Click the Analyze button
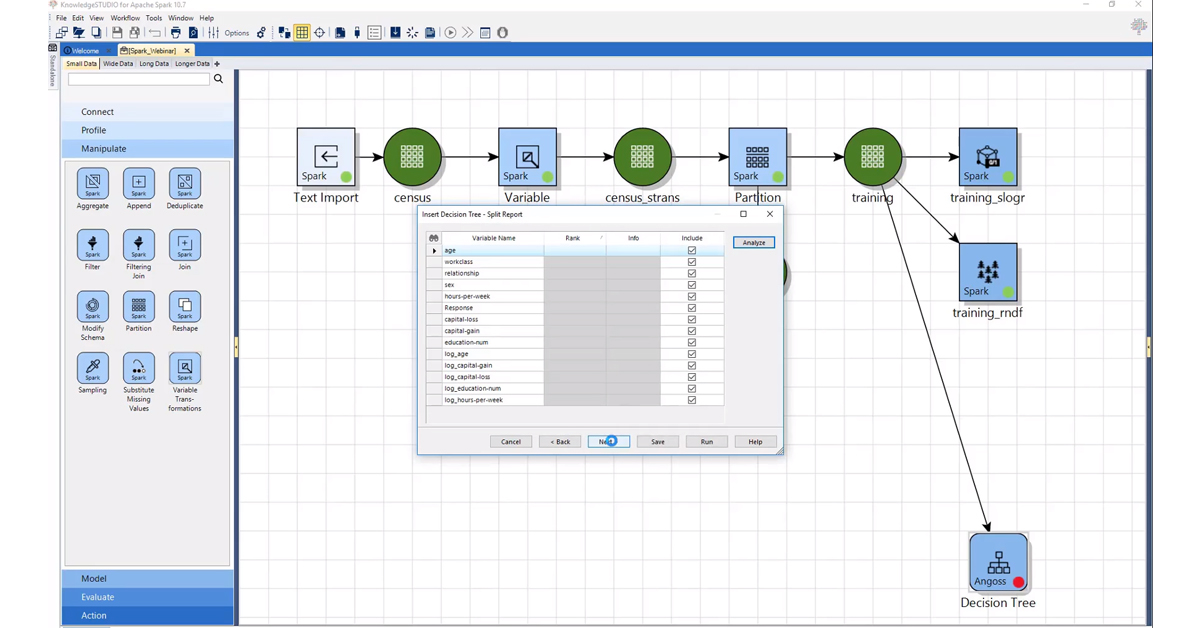The width and height of the screenshot is (1200, 628). (754, 243)
